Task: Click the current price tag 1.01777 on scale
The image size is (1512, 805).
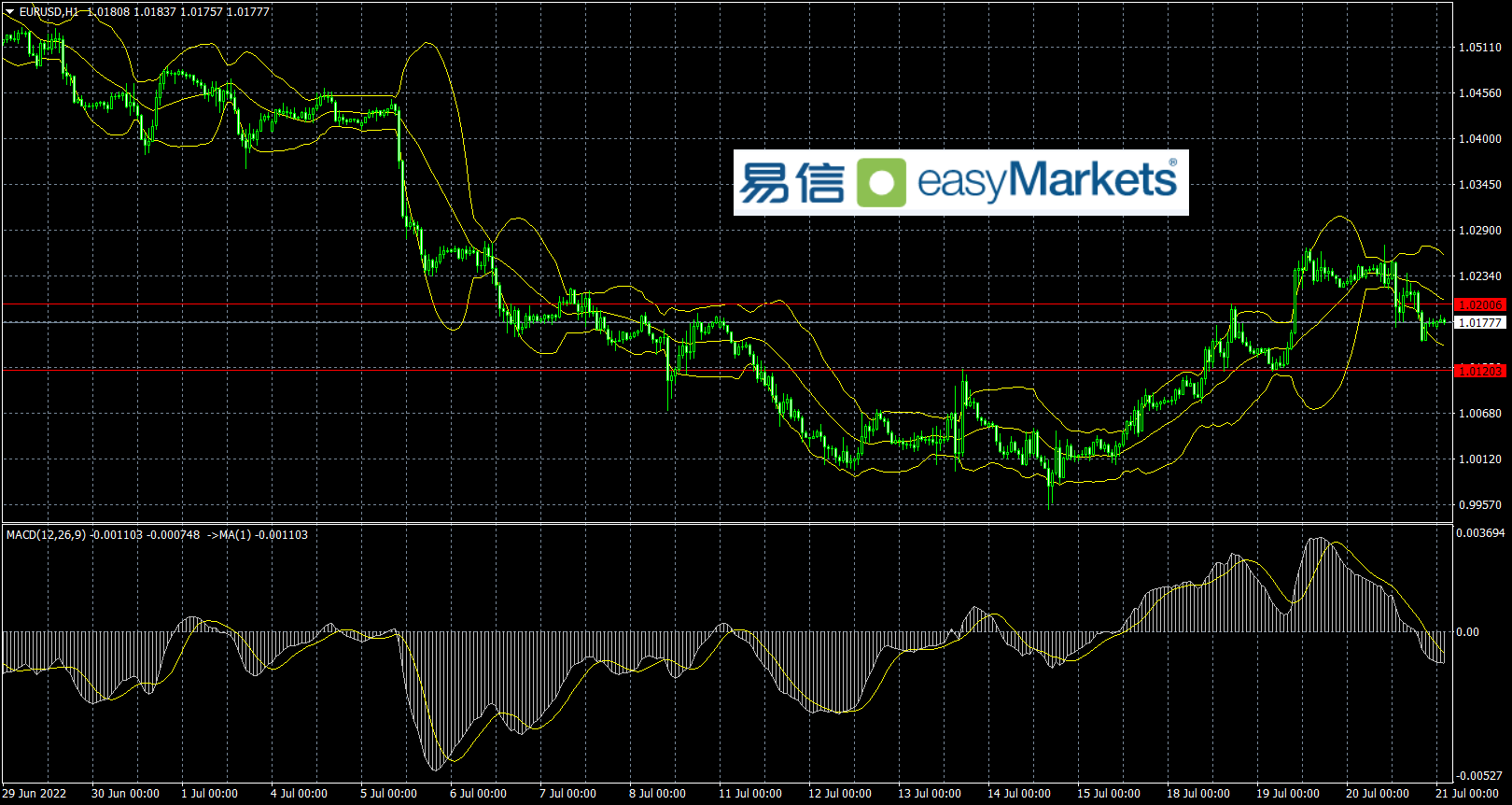Action: [x=1480, y=323]
